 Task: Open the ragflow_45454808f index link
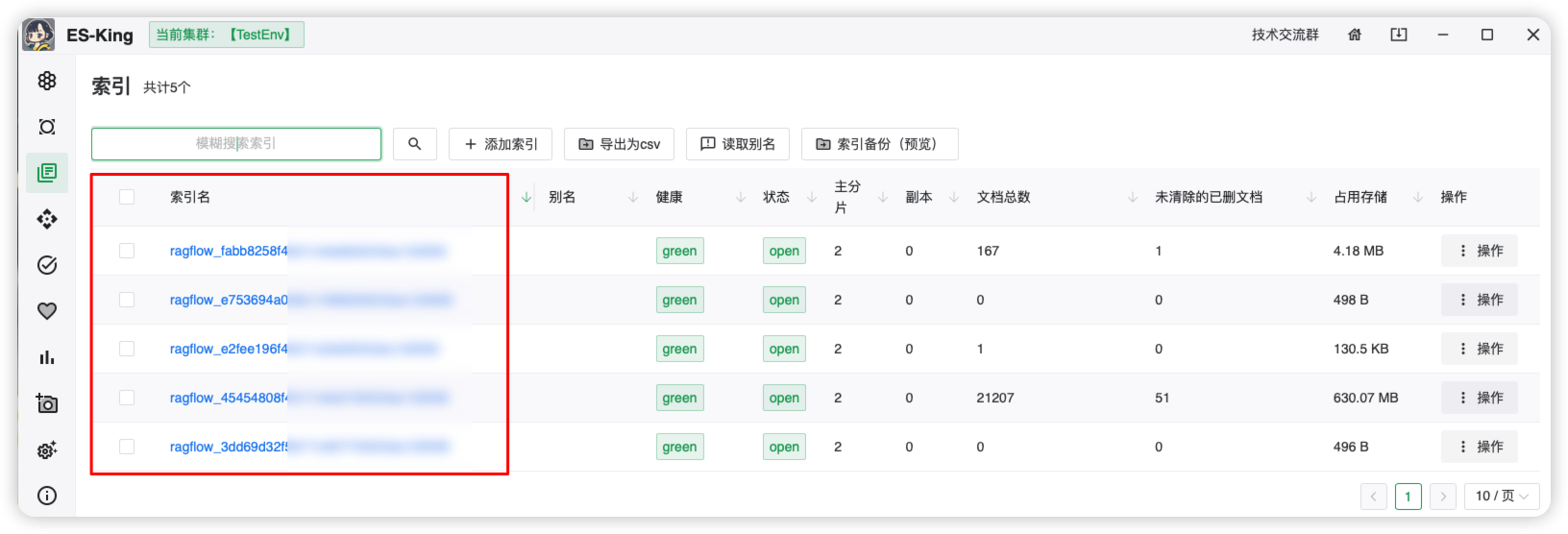click(x=308, y=398)
